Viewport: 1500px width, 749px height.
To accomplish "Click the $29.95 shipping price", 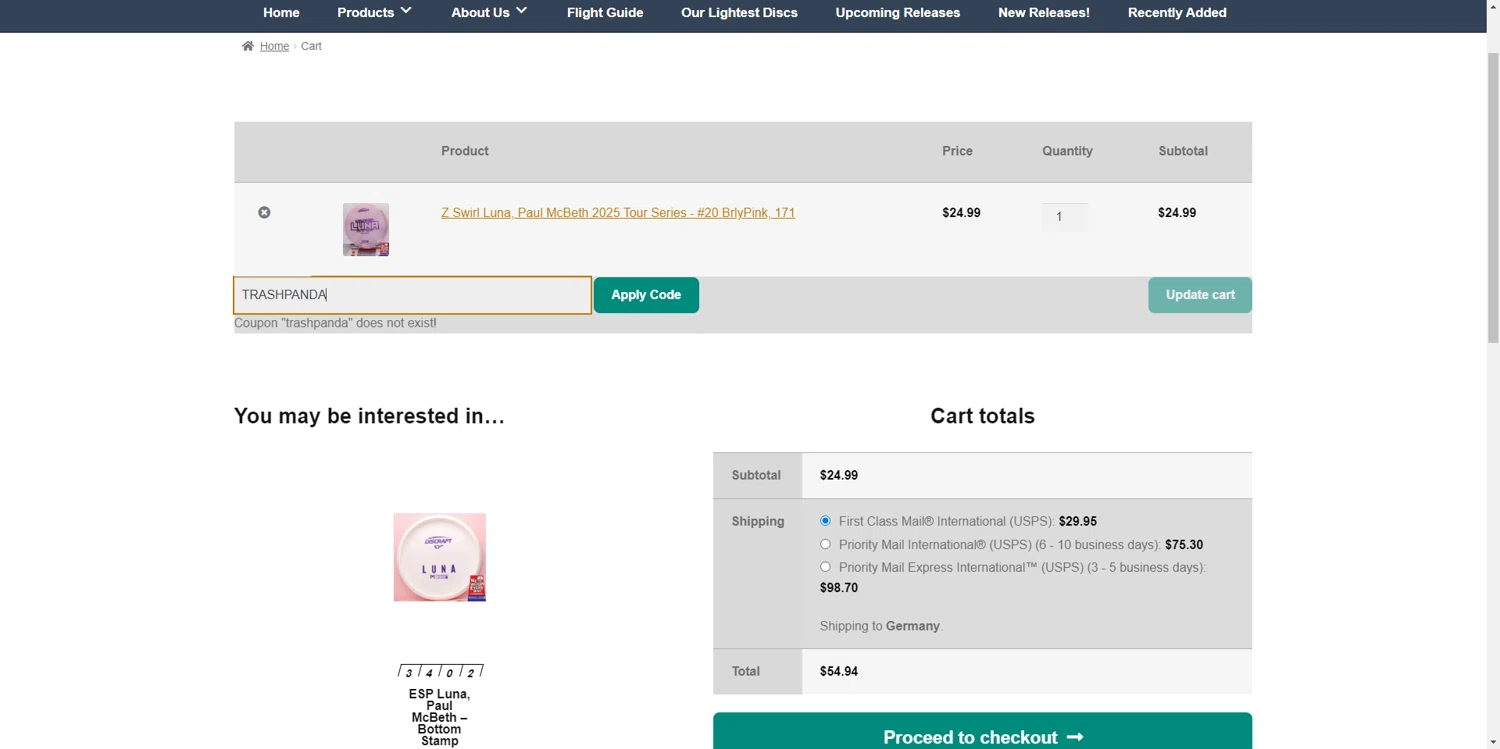I will (x=1078, y=521).
